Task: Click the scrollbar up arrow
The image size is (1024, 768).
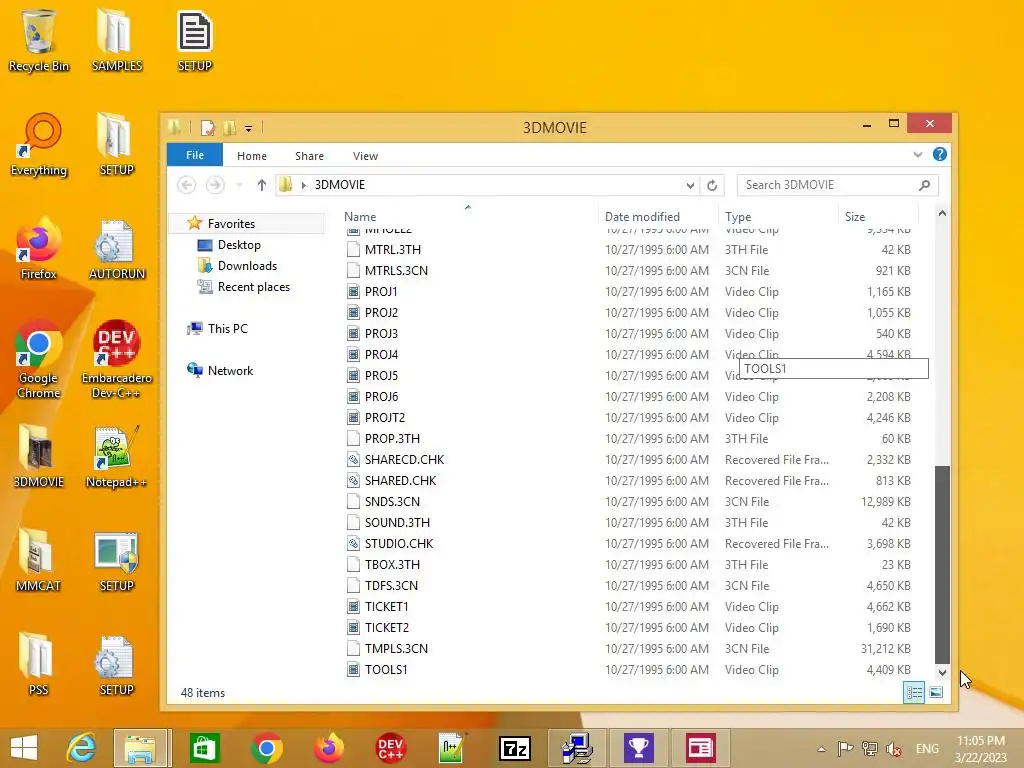Action: (x=942, y=214)
